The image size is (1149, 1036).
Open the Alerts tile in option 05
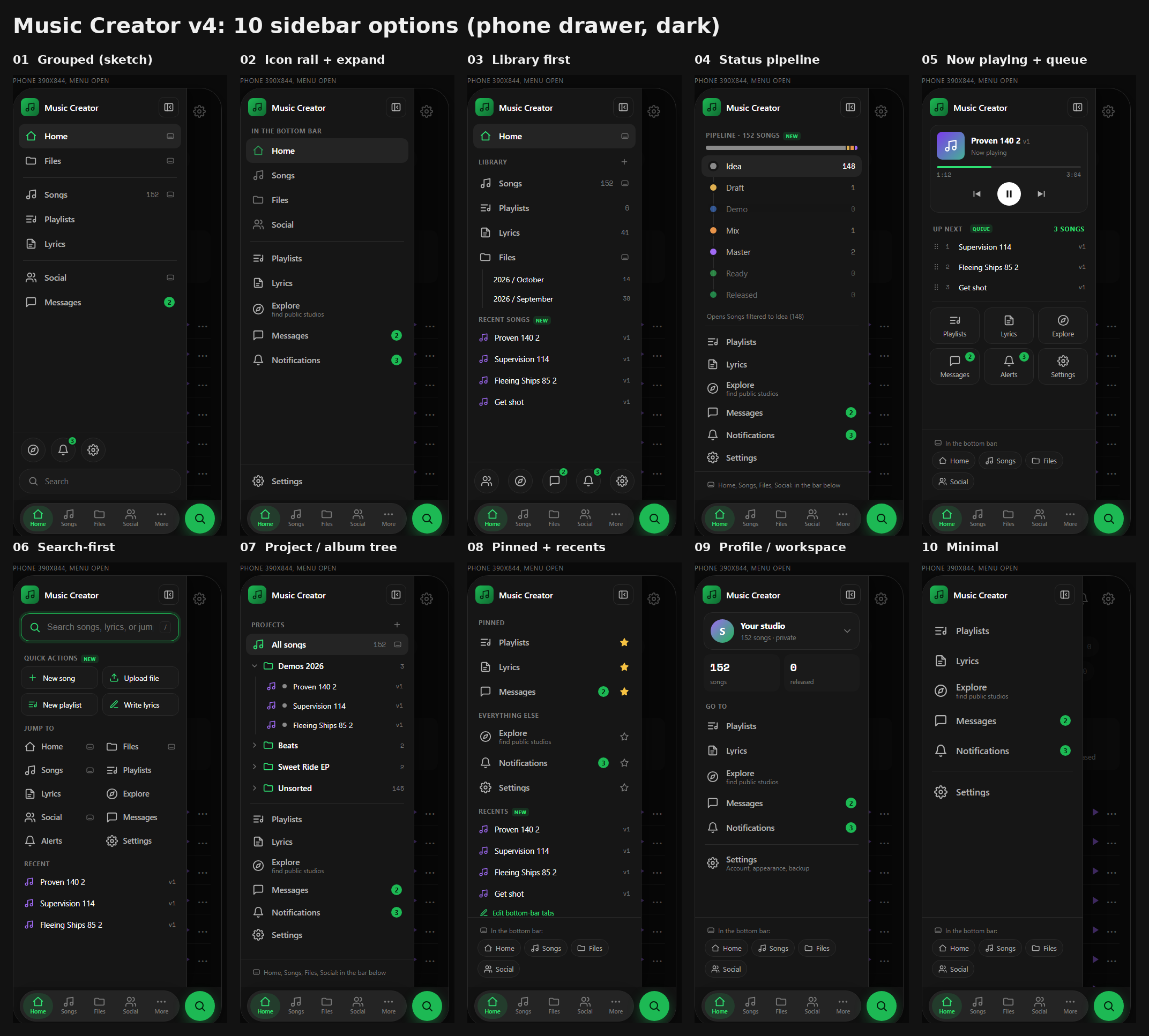[x=1009, y=366]
